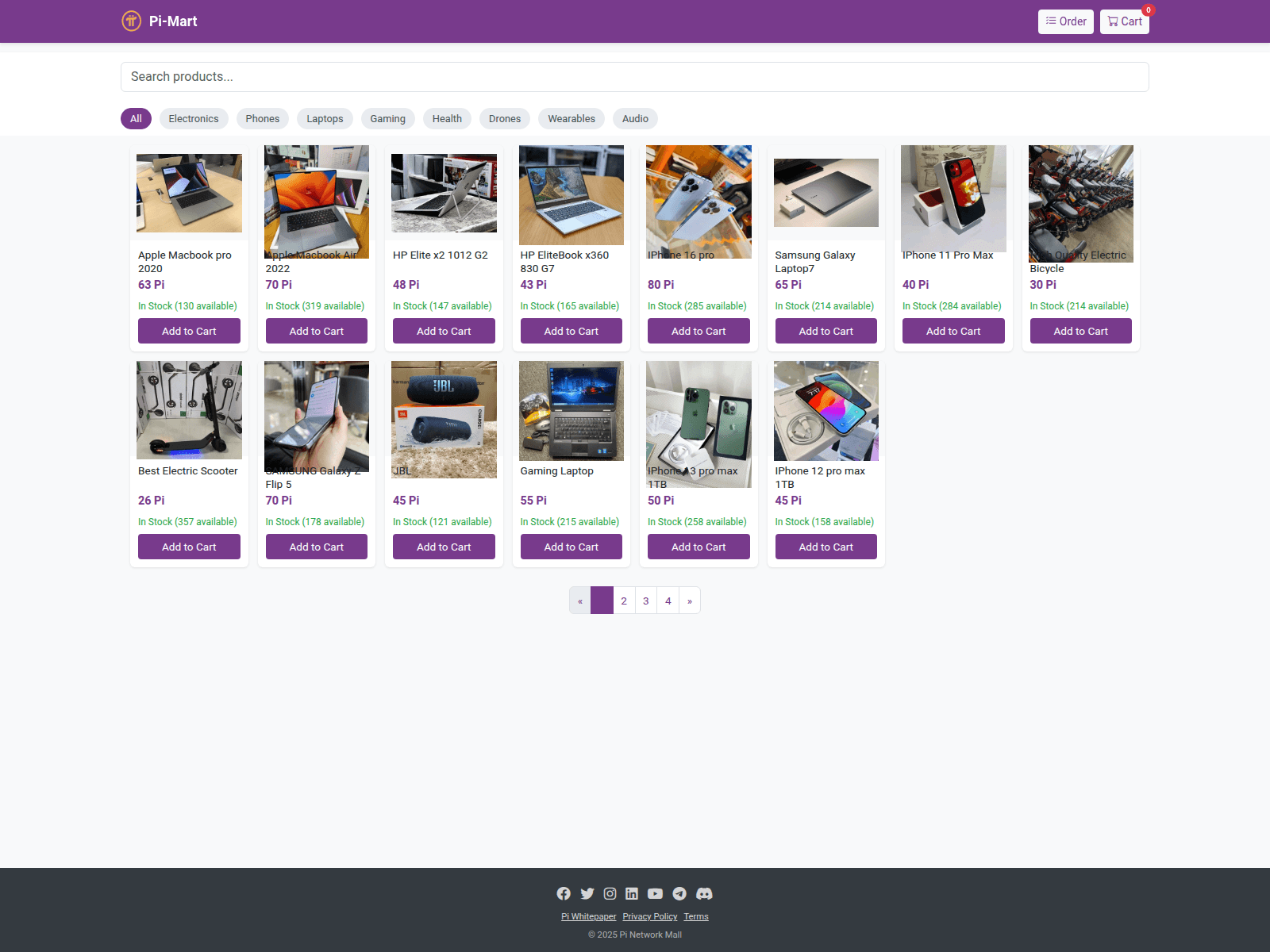Open the Cart button
Screen dimensions: 1270x952
pyautogui.click(x=1125, y=21)
